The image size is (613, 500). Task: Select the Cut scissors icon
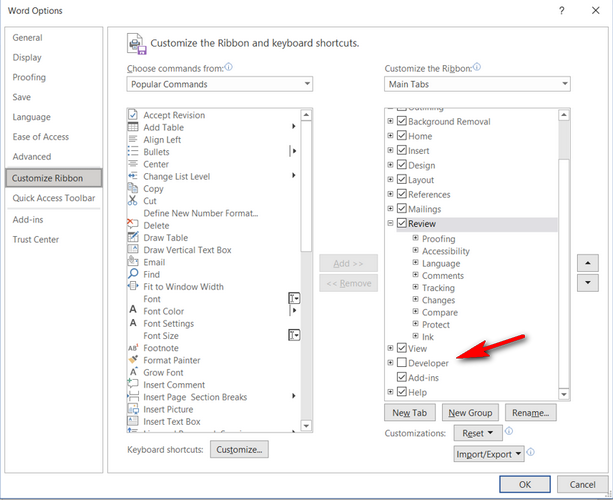click(x=133, y=200)
